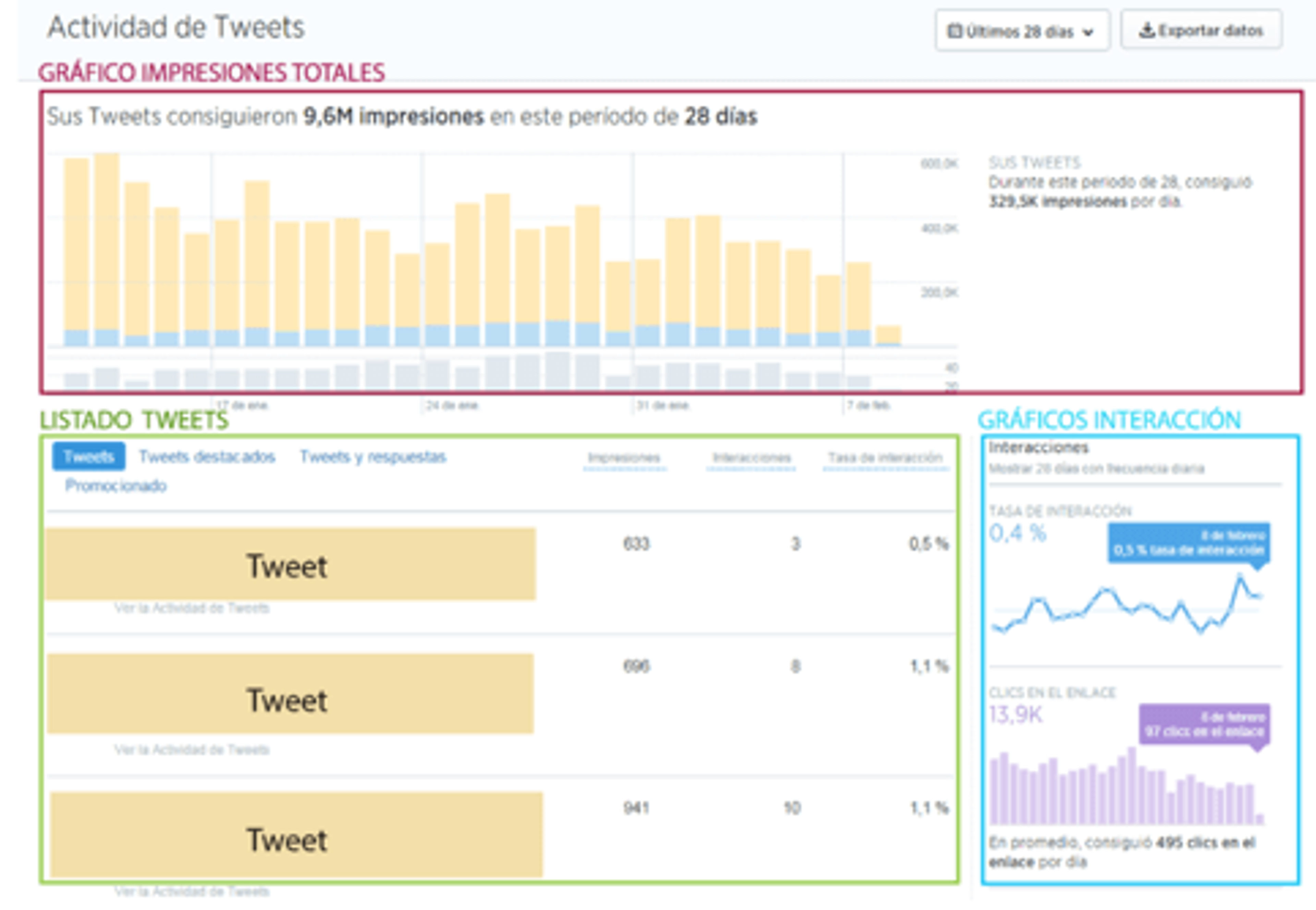This screenshot has width=1316, height=910.
Task: Click the Interacciones panel heading
Action: 1038,448
